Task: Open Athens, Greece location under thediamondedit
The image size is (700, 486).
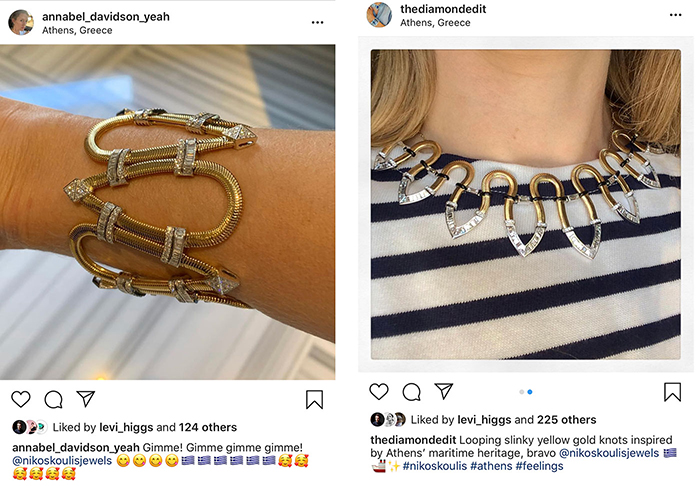Action: point(435,23)
